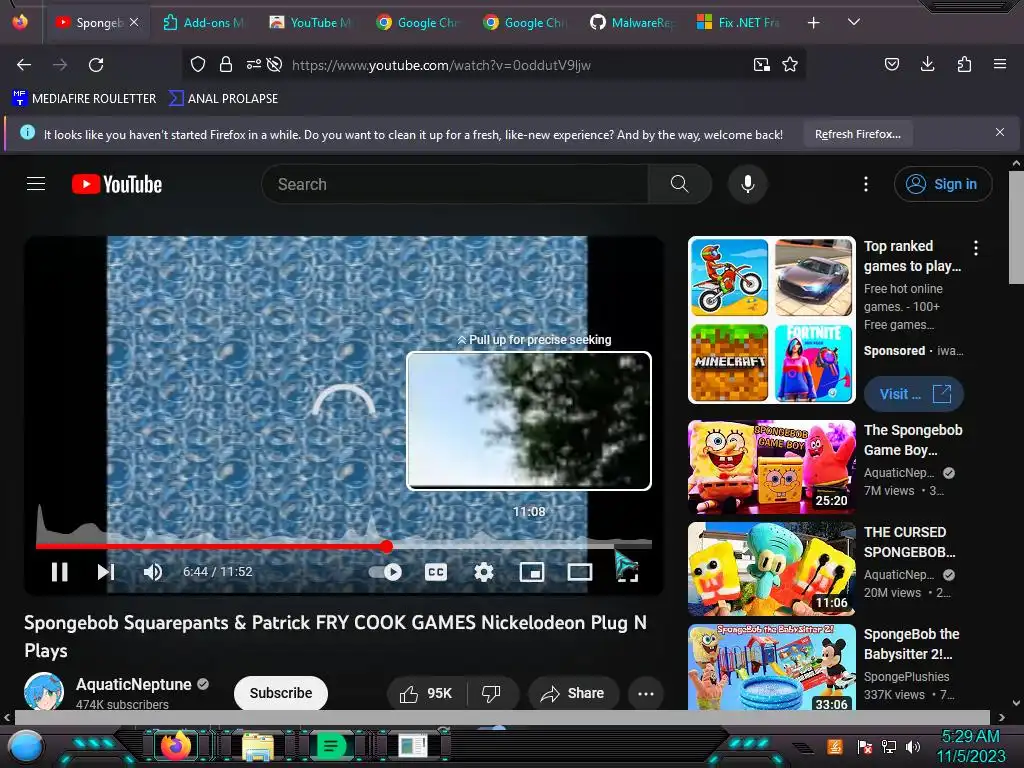Dislike the video
Screen dimensions: 1024x768
point(491,693)
